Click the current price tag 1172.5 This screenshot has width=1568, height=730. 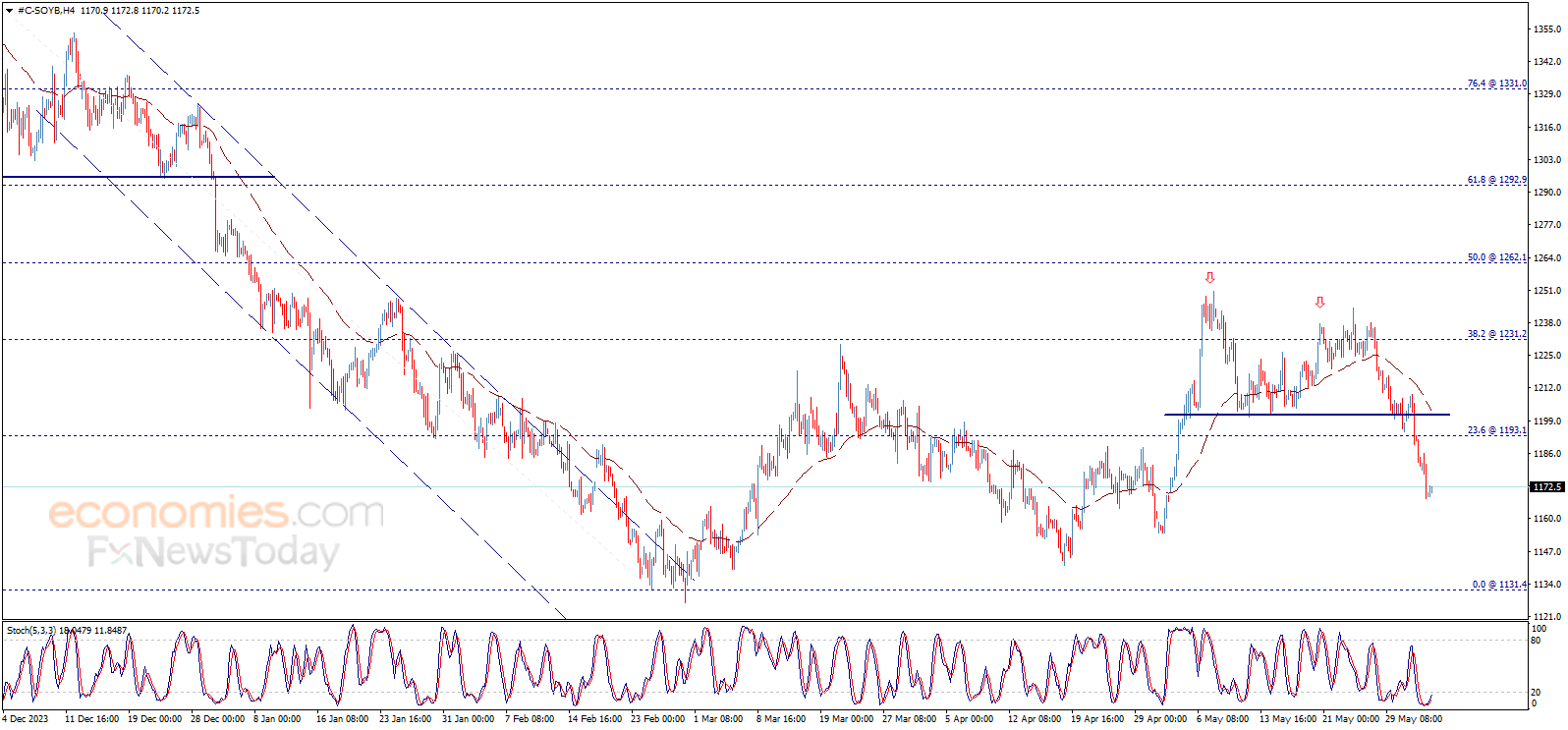pyautogui.click(x=1547, y=486)
